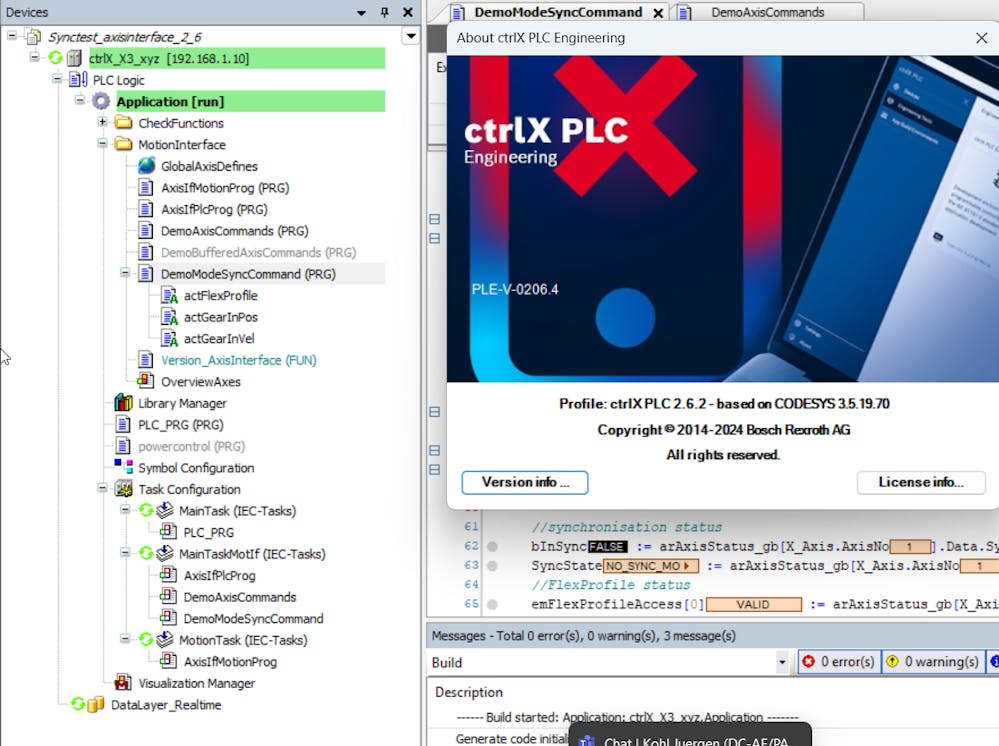Click the Task Configuration icon

[x=123, y=489]
